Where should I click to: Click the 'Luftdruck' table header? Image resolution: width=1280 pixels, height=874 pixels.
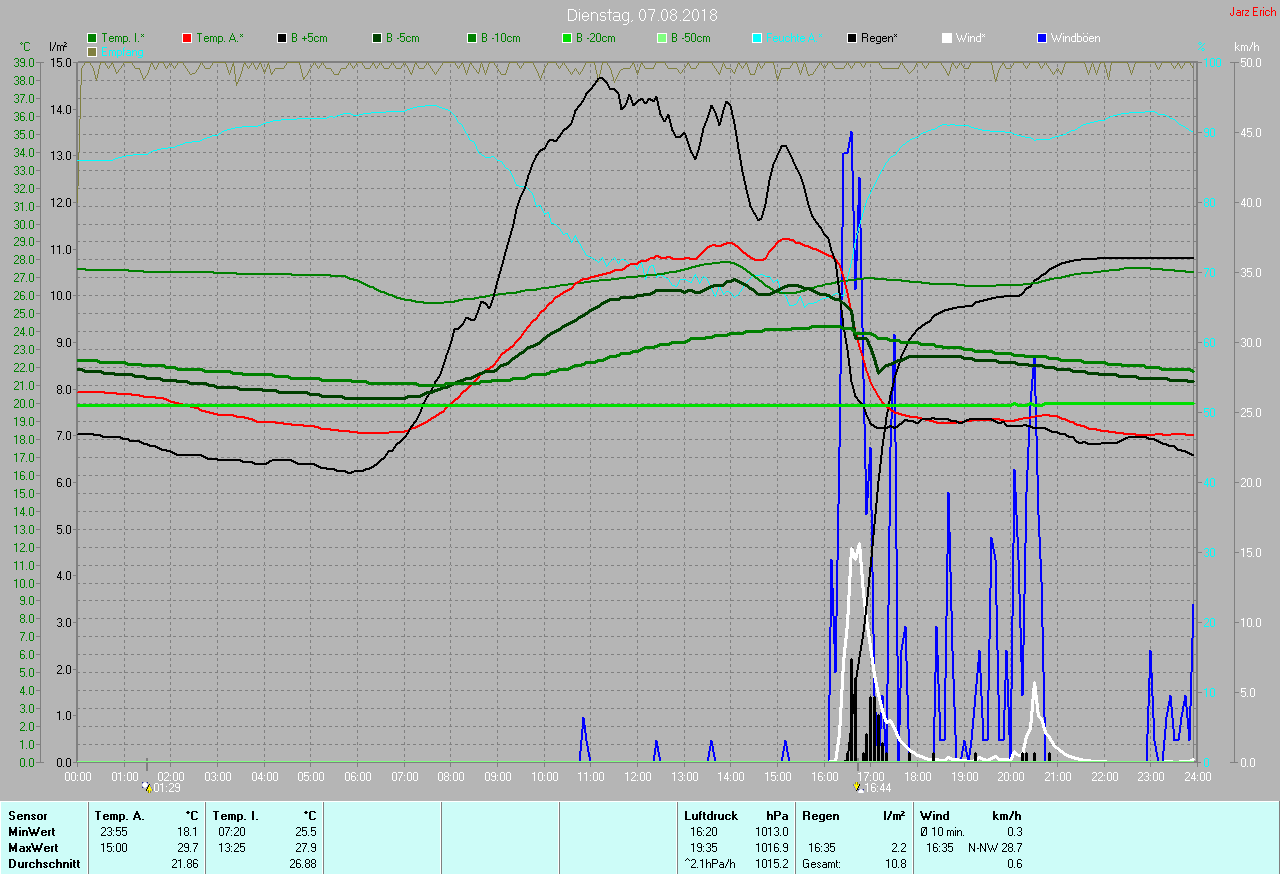pyautogui.click(x=711, y=816)
